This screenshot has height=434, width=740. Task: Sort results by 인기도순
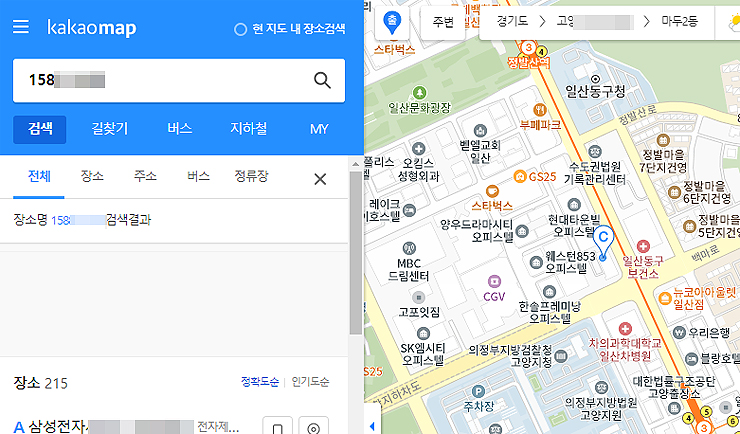[310, 382]
